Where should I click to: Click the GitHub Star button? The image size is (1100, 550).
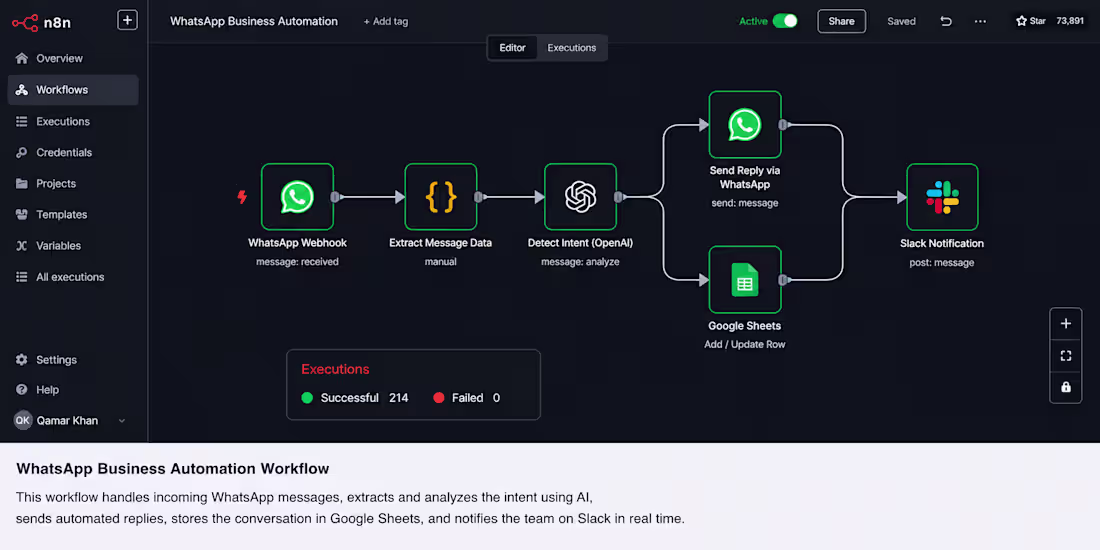coord(1031,21)
